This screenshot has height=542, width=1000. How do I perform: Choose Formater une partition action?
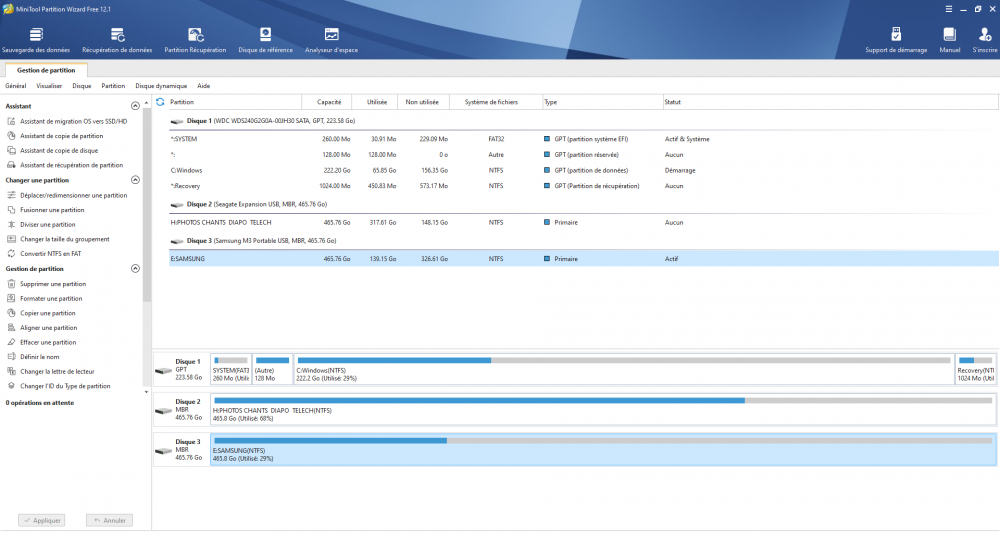51,298
